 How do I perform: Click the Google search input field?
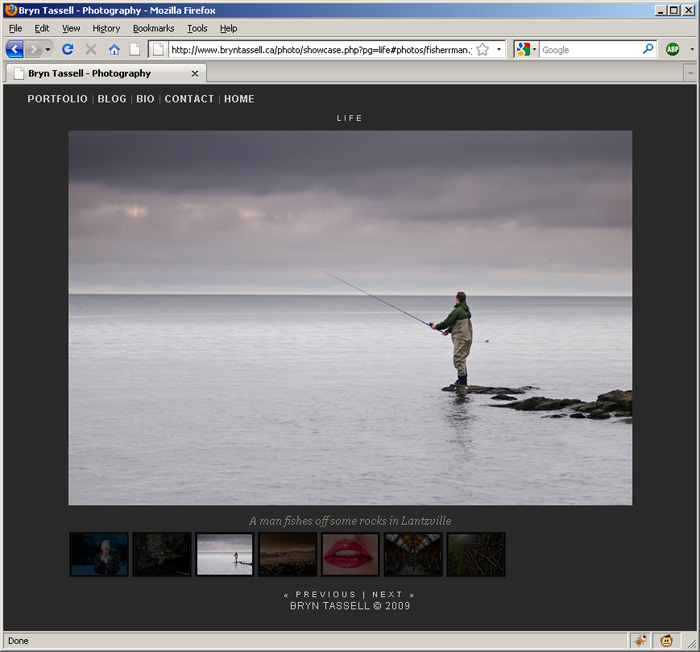(x=590, y=50)
